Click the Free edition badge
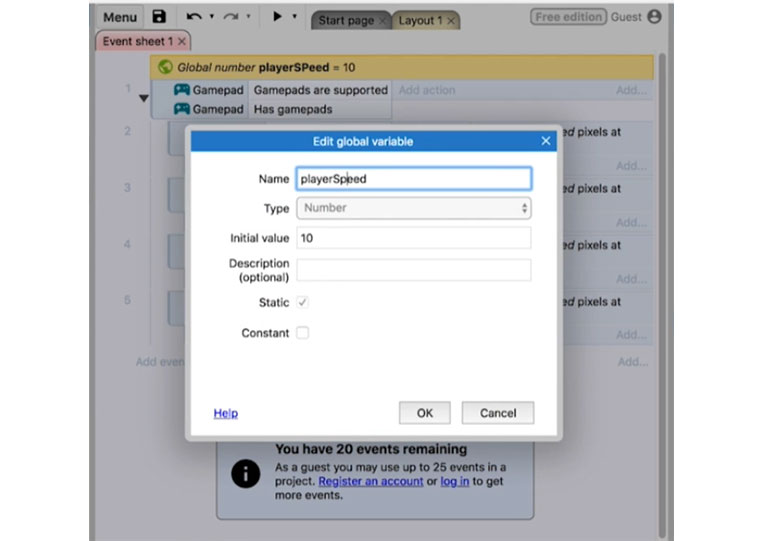Viewport: 763px width, 541px height. [568, 17]
